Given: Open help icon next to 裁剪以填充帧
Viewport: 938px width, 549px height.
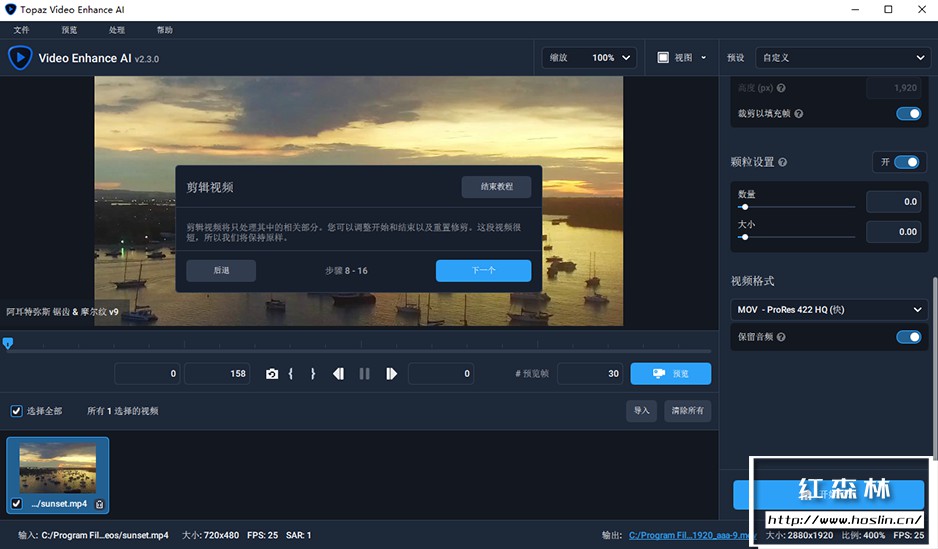Looking at the screenshot, I should [799, 114].
